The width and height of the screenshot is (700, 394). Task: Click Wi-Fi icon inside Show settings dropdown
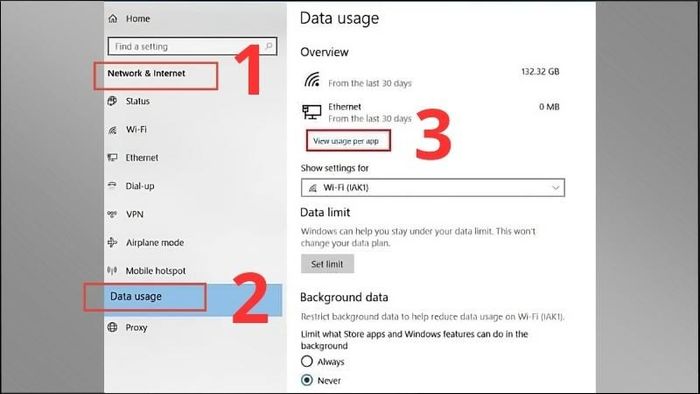pos(313,188)
